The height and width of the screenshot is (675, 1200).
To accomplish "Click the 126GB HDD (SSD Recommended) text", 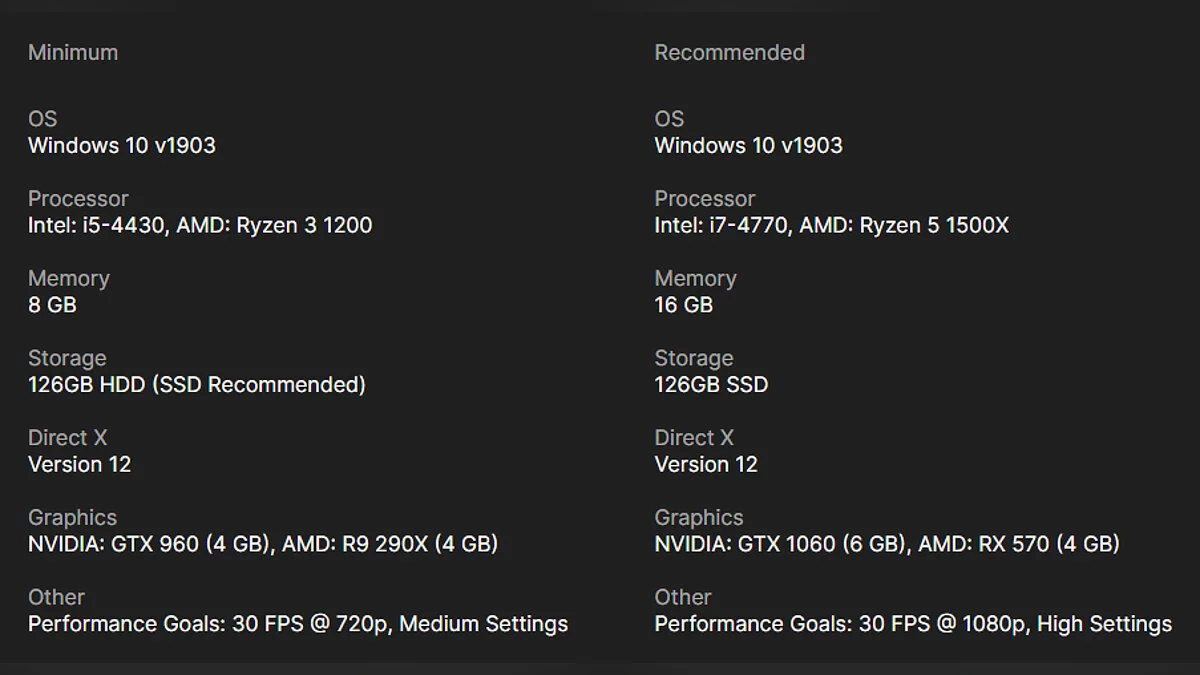I will pyautogui.click(x=196, y=384).
